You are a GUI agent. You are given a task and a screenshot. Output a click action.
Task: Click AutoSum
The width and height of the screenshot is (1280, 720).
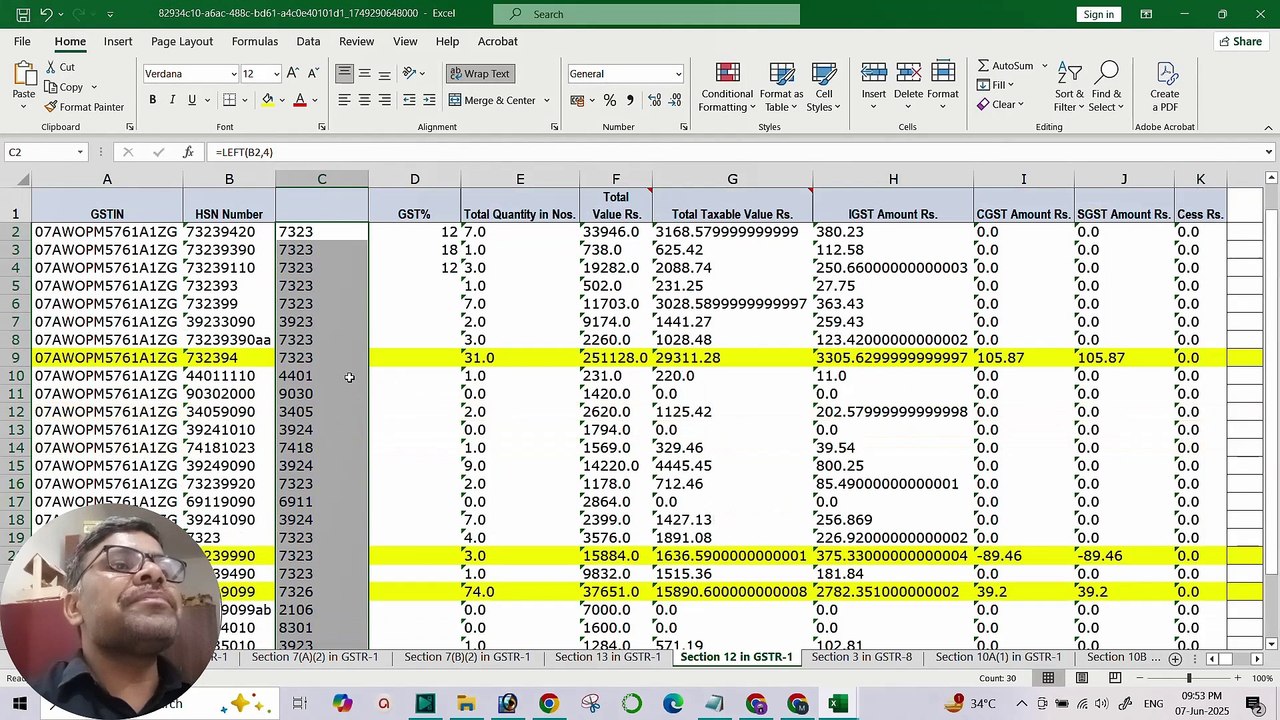(1005, 66)
